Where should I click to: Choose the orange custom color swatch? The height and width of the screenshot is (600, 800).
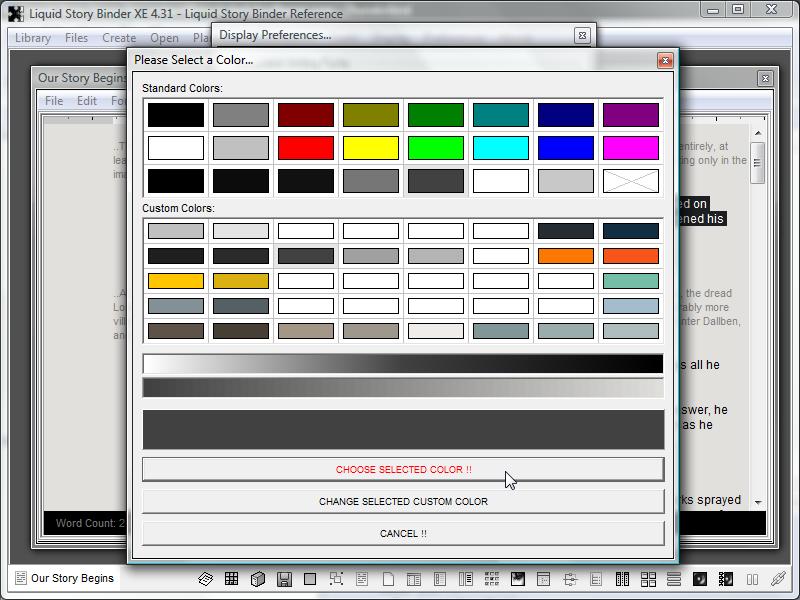[566, 256]
